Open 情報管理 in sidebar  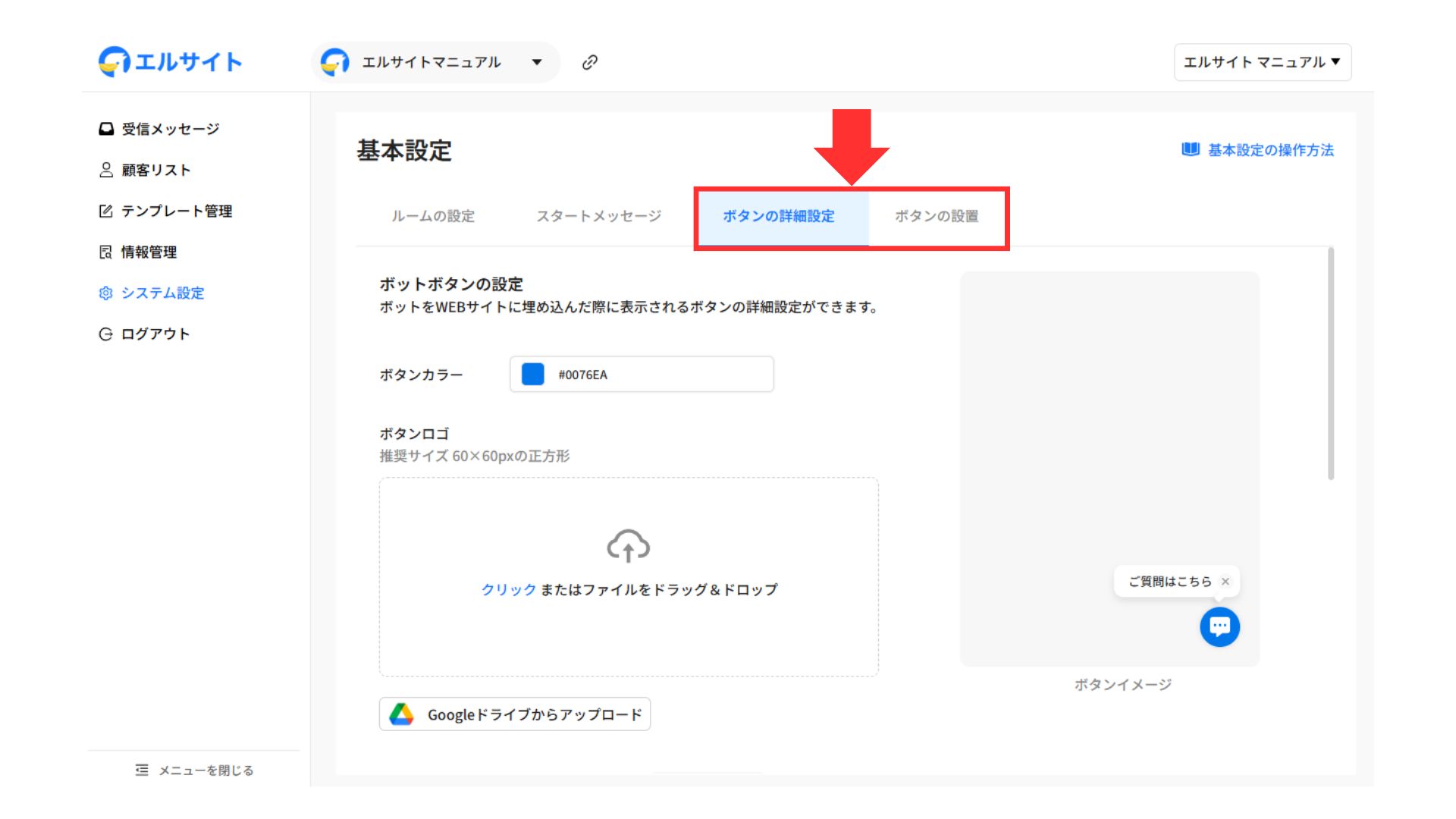click(148, 252)
